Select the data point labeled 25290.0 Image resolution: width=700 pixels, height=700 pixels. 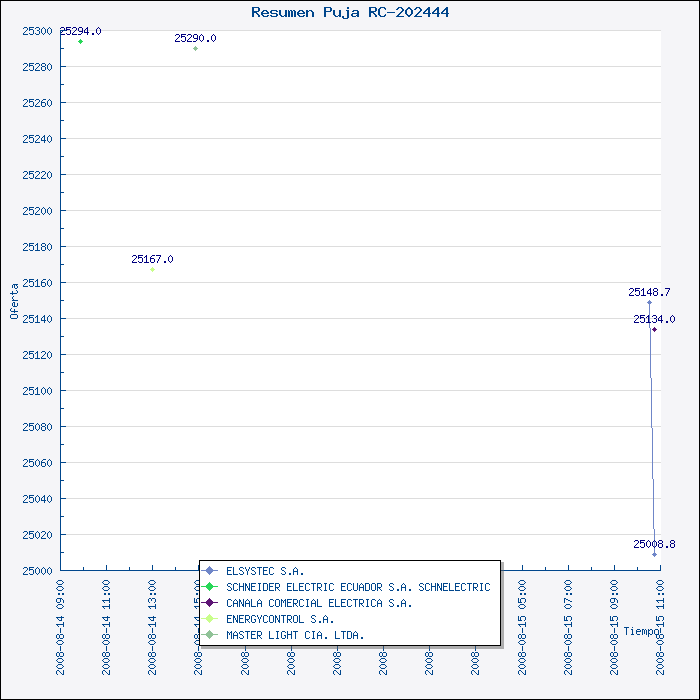tap(195, 48)
